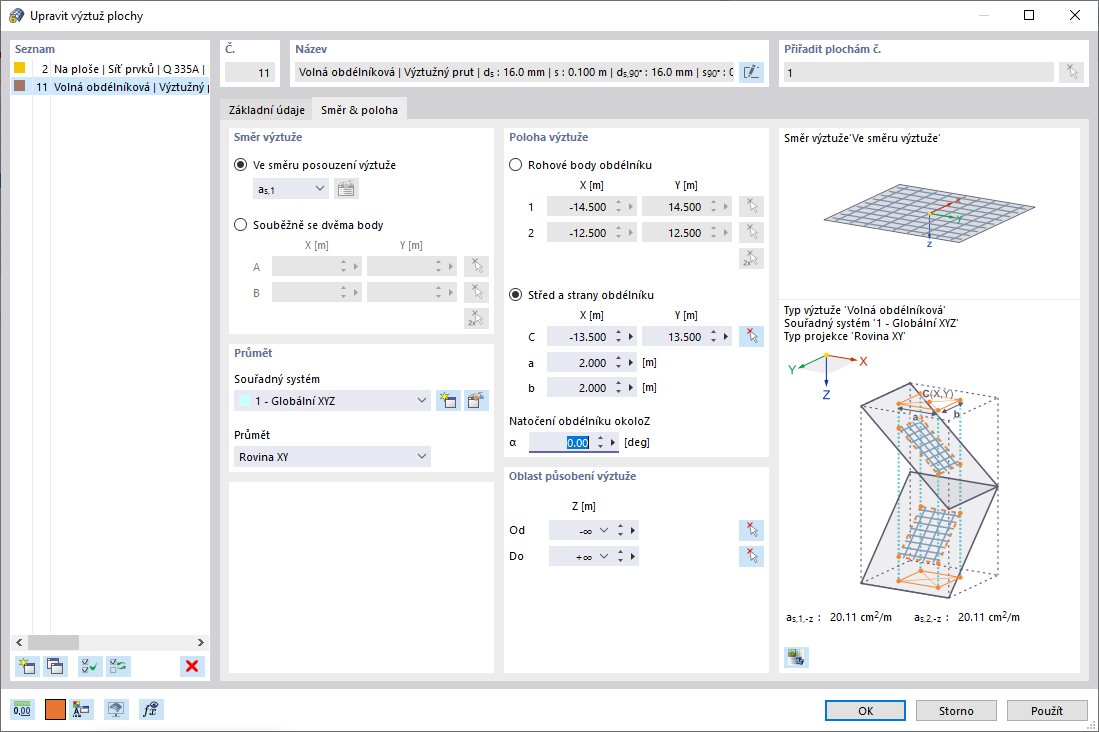Image resolution: width=1099 pixels, height=732 pixels.
Task: Click the pick icon for point A row
Action: pos(477,266)
